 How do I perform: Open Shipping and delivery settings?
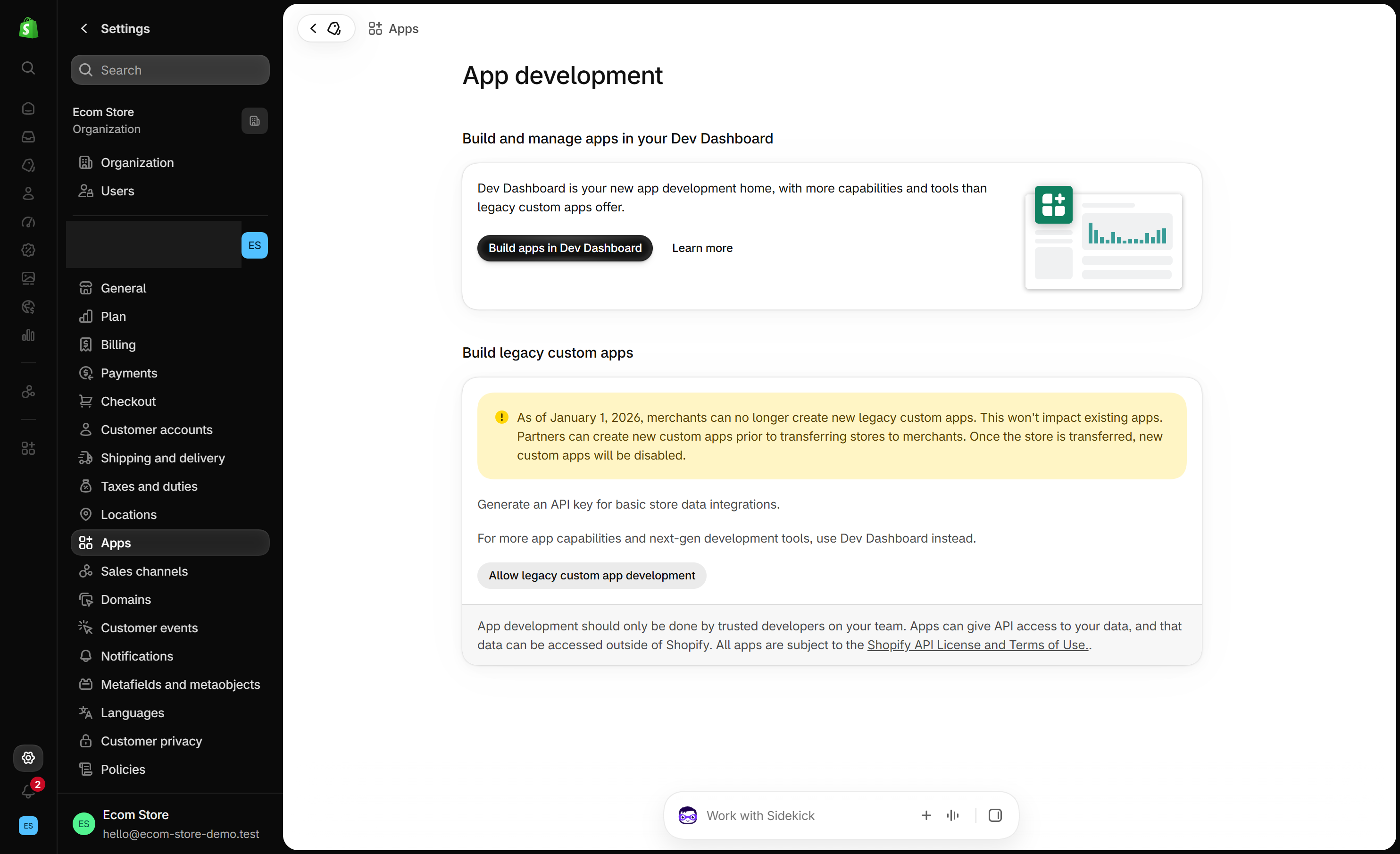click(x=170, y=458)
